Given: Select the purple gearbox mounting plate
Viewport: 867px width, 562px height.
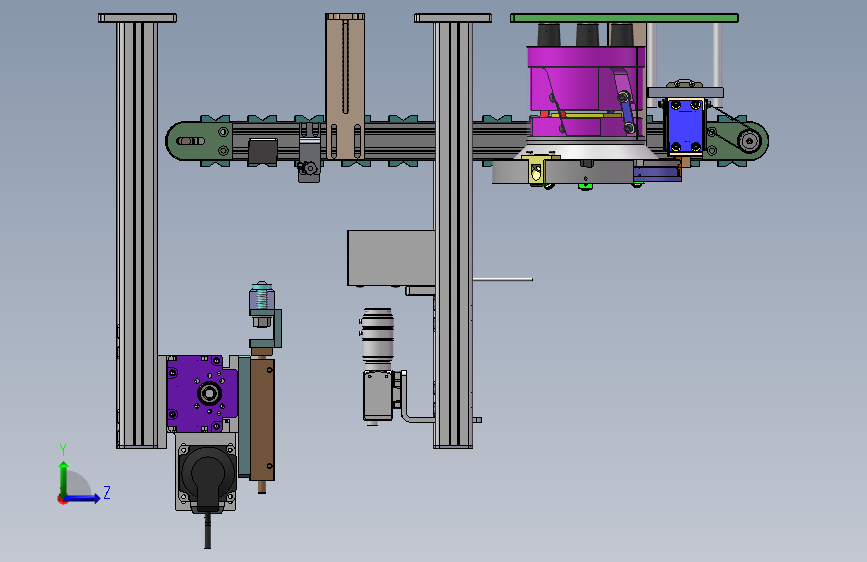Looking at the screenshot, I should coord(202,394).
